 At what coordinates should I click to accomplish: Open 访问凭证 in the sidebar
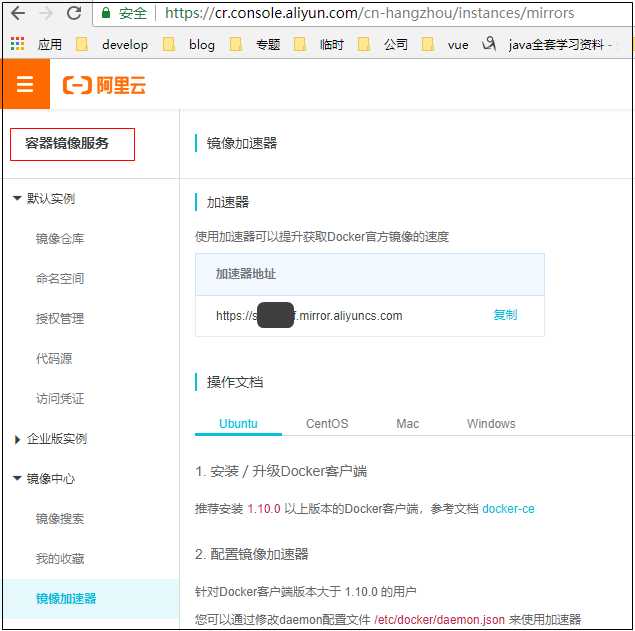tap(60, 399)
